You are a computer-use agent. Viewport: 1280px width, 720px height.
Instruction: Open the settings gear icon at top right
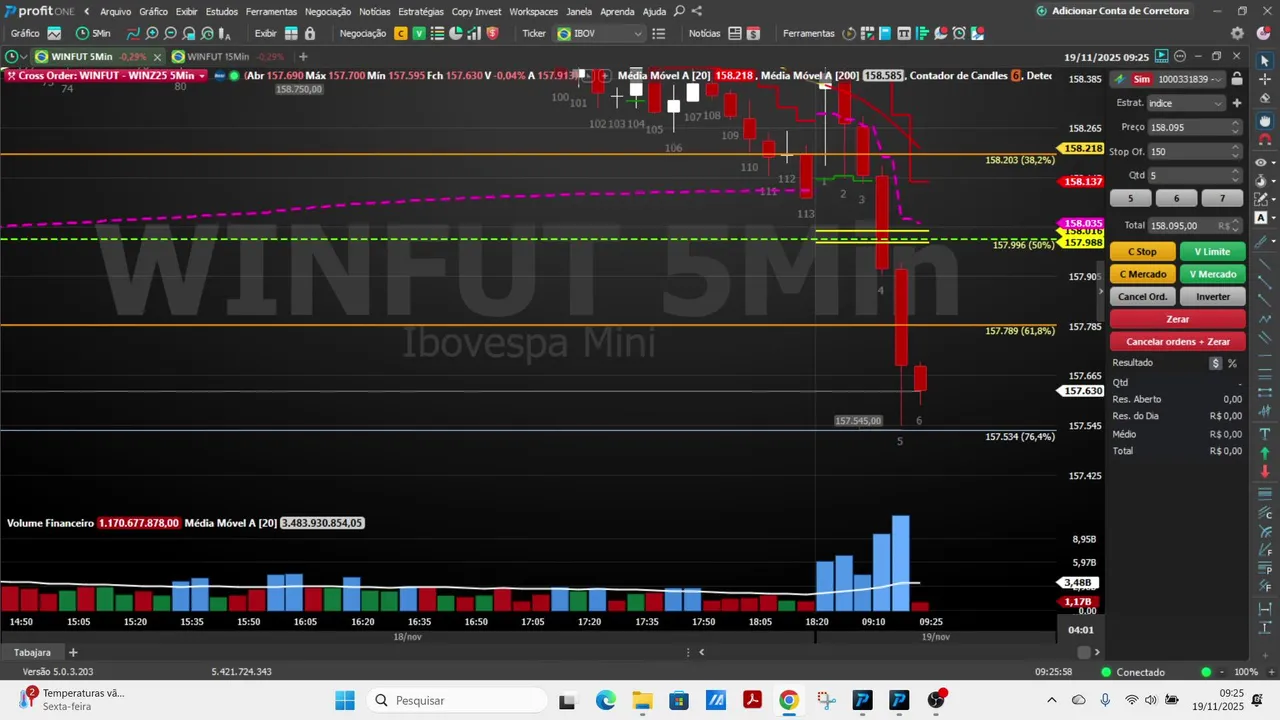click(x=1237, y=33)
